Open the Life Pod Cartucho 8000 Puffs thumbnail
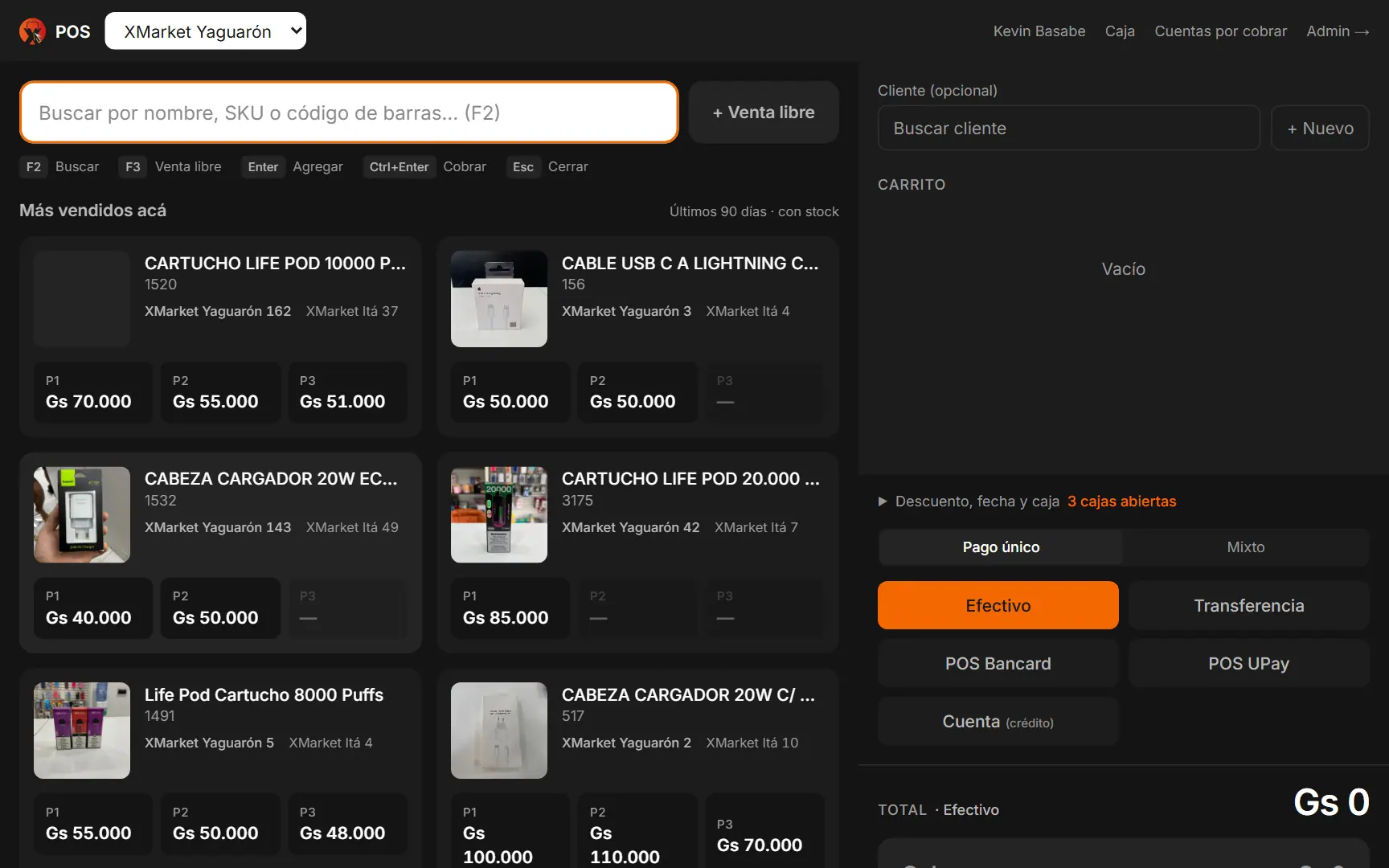 click(x=82, y=731)
